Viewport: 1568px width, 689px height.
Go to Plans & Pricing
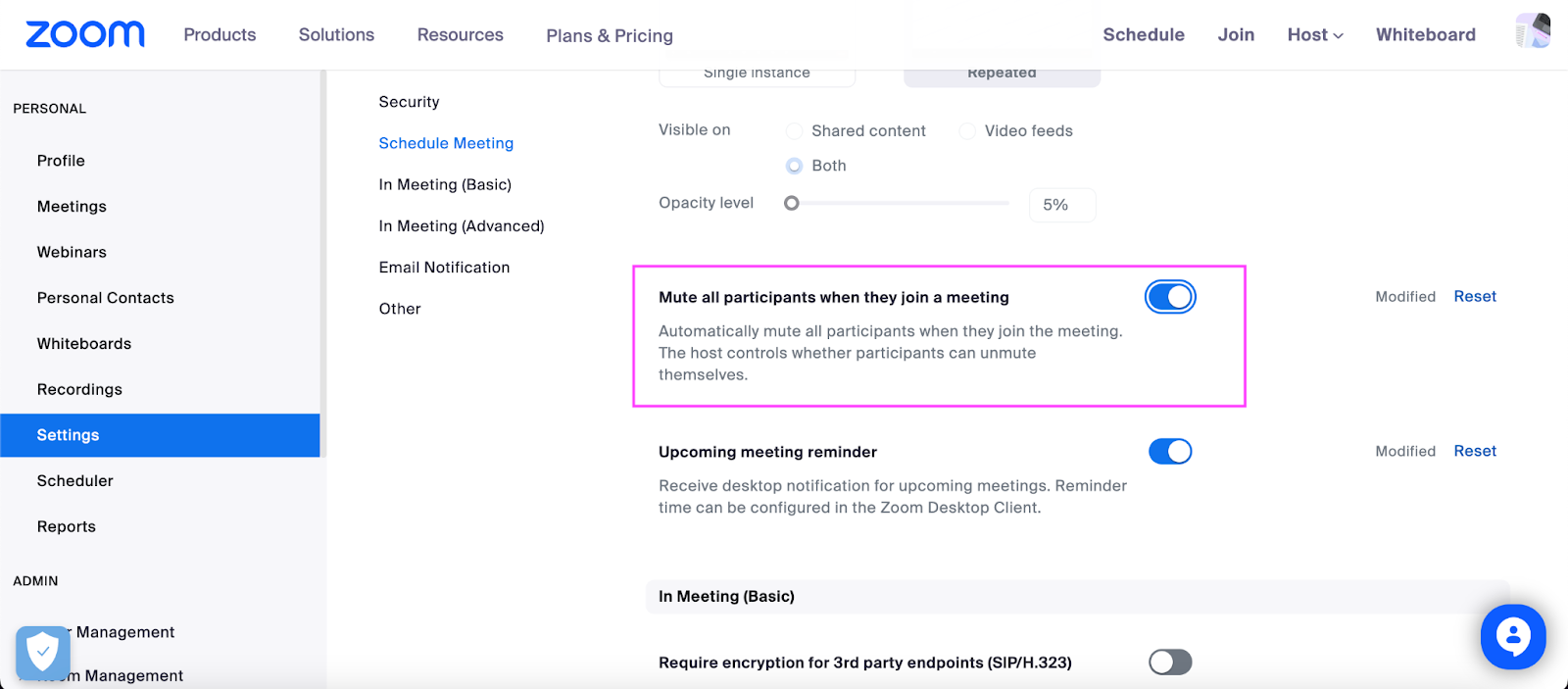point(609,34)
